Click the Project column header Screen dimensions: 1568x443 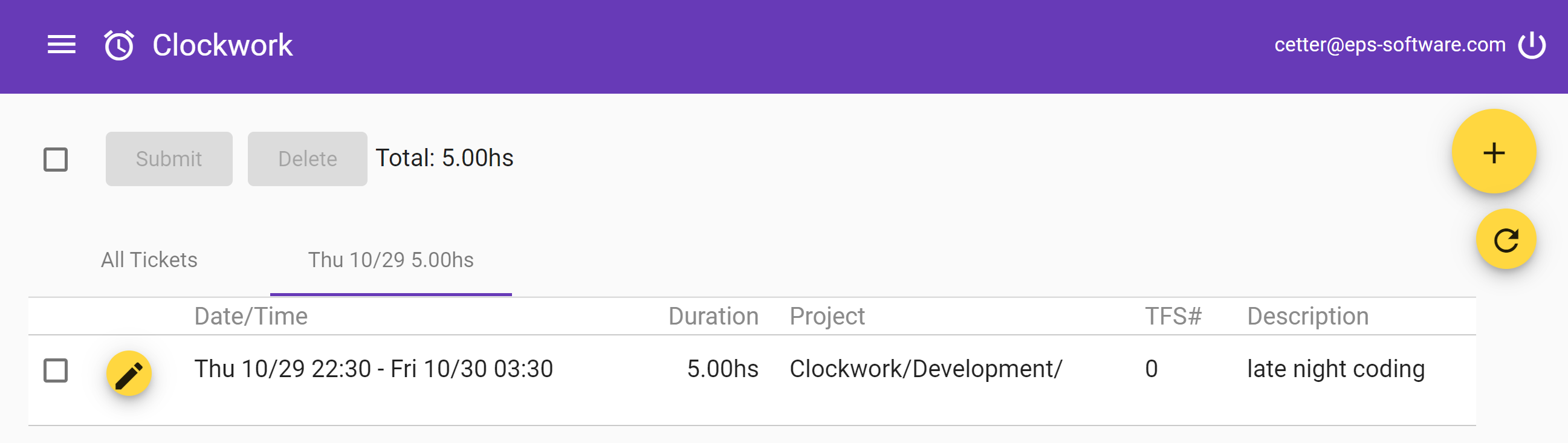coord(826,317)
